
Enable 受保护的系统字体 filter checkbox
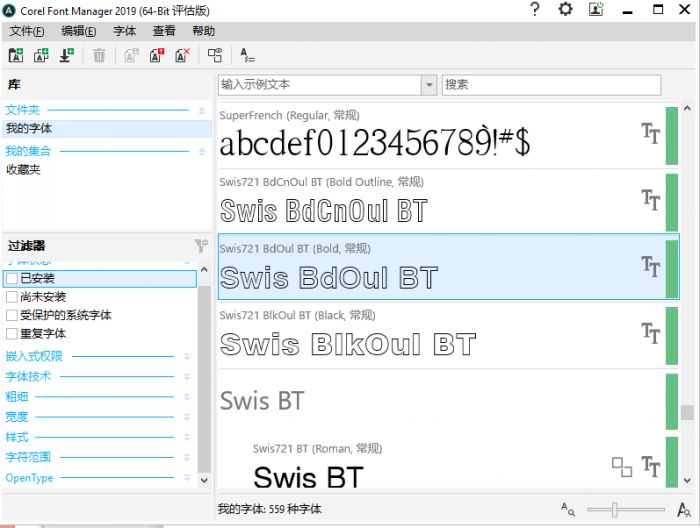12,315
